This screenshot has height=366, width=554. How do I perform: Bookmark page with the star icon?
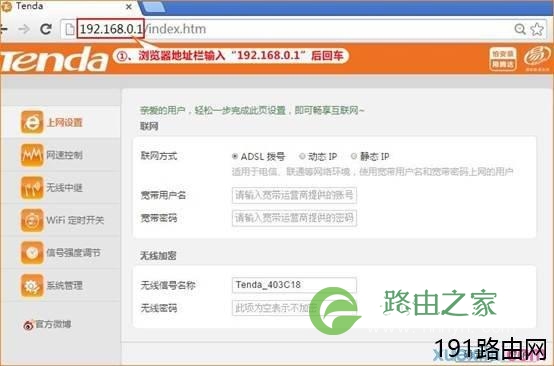537,29
